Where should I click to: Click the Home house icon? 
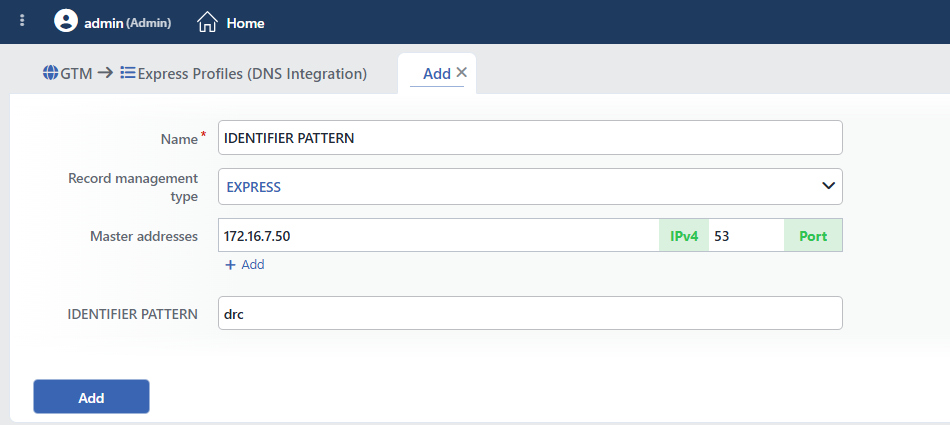tap(207, 22)
